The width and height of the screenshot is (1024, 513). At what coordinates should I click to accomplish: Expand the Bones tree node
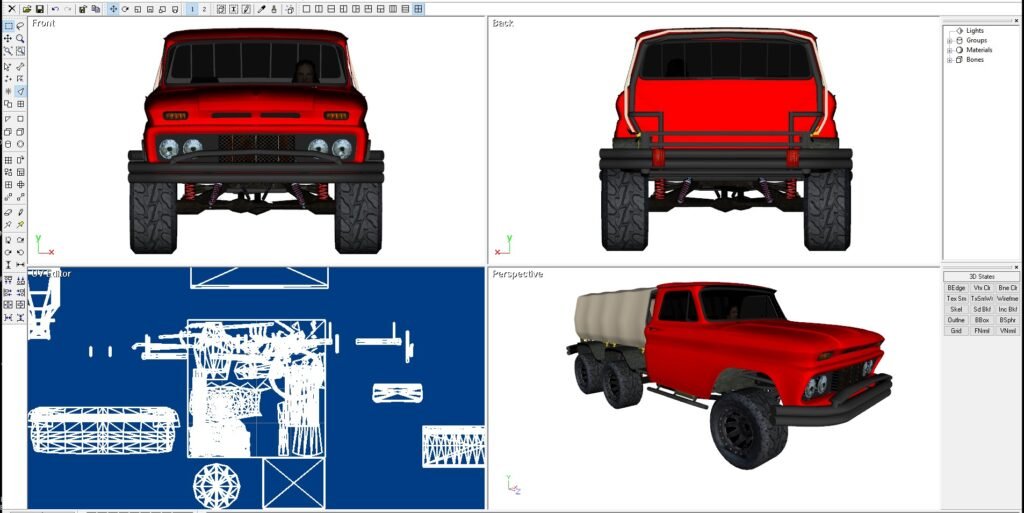click(x=949, y=60)
